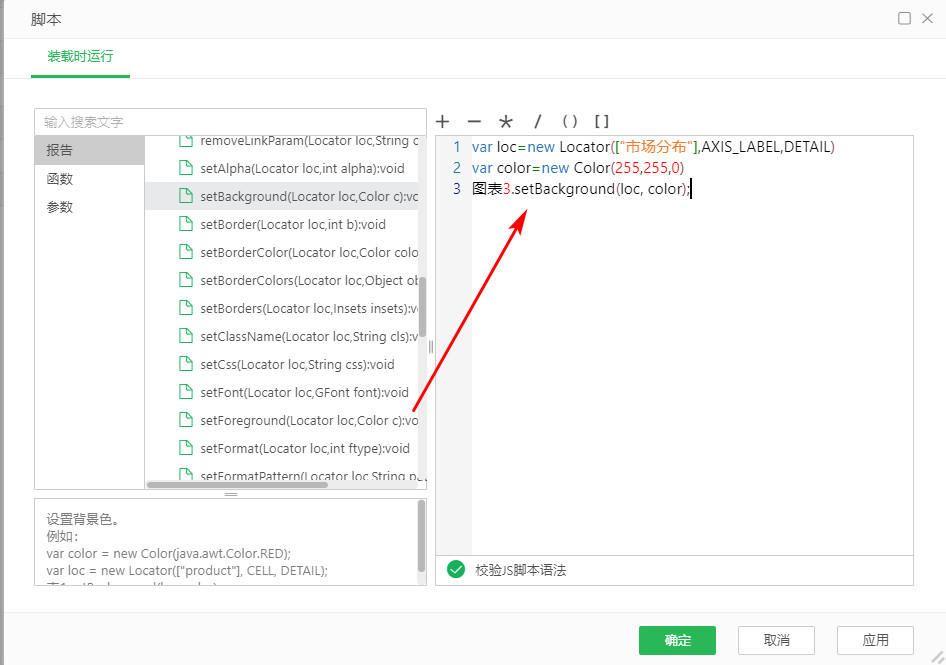Click the search text input field
The image size is (946, 665).
click(x=230, y=122)
